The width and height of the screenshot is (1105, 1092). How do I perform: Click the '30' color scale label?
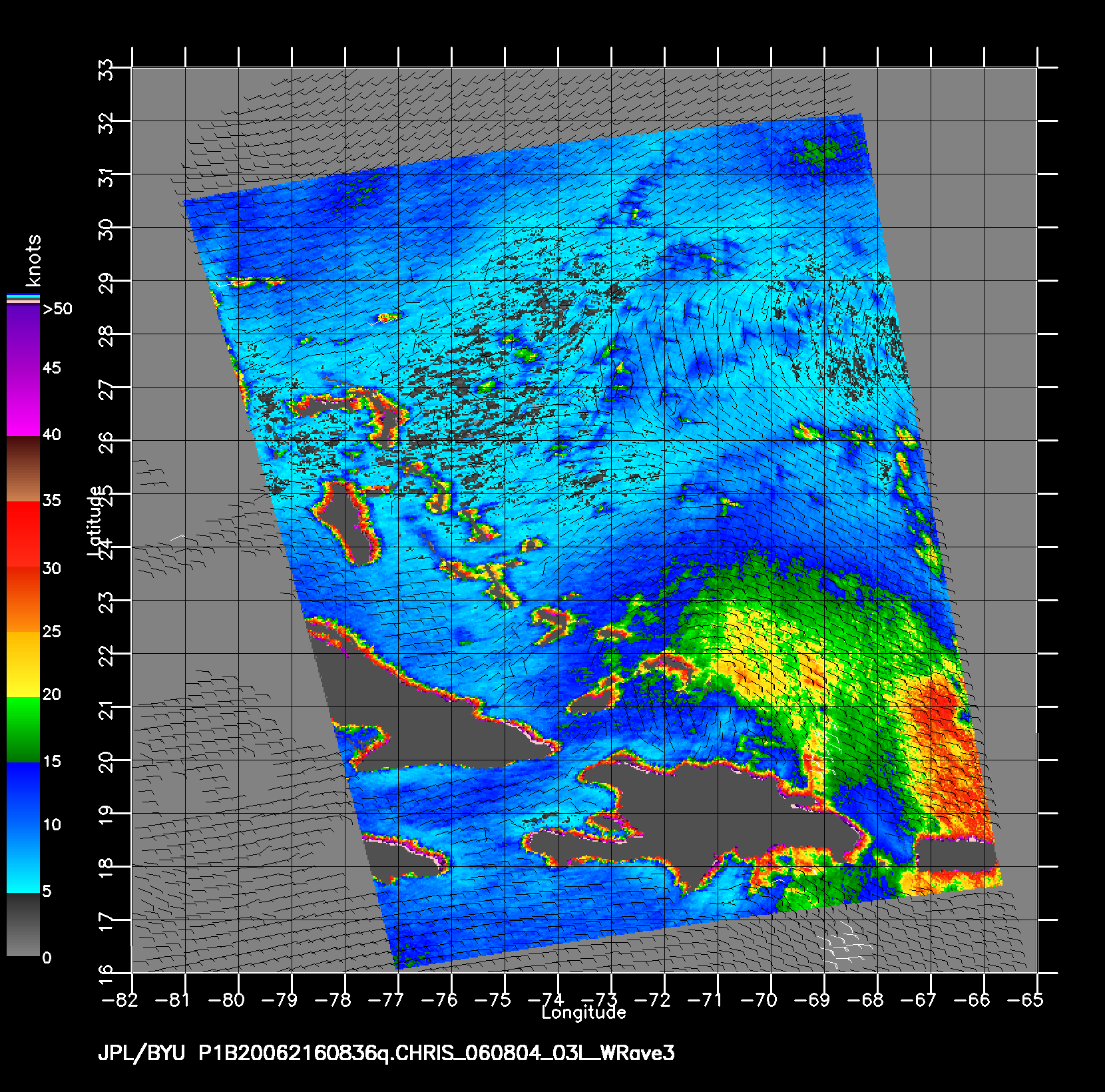(52, 568)
